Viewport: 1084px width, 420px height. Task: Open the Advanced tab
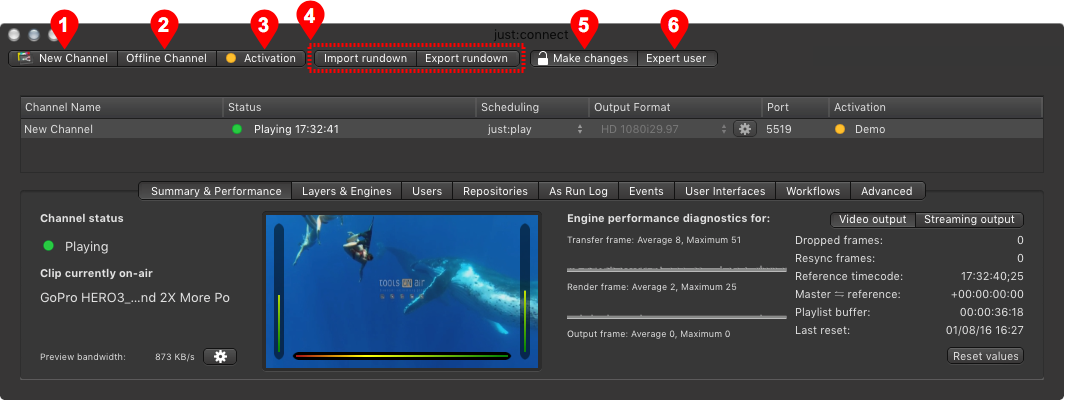[x=887, y=191]
